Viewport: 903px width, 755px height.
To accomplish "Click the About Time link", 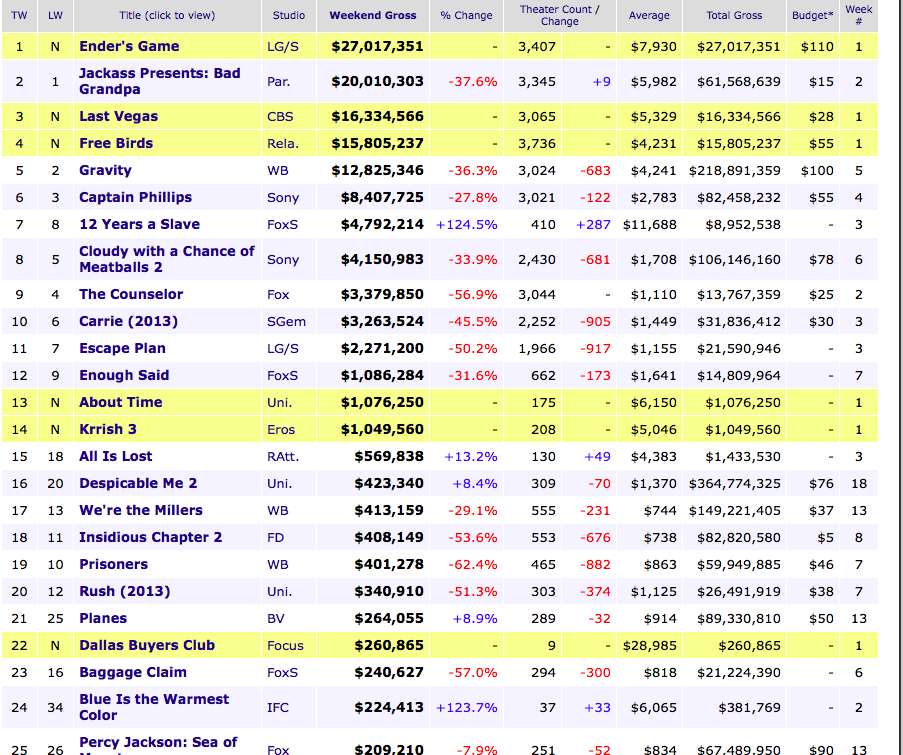I will click(x=120, y=402).
